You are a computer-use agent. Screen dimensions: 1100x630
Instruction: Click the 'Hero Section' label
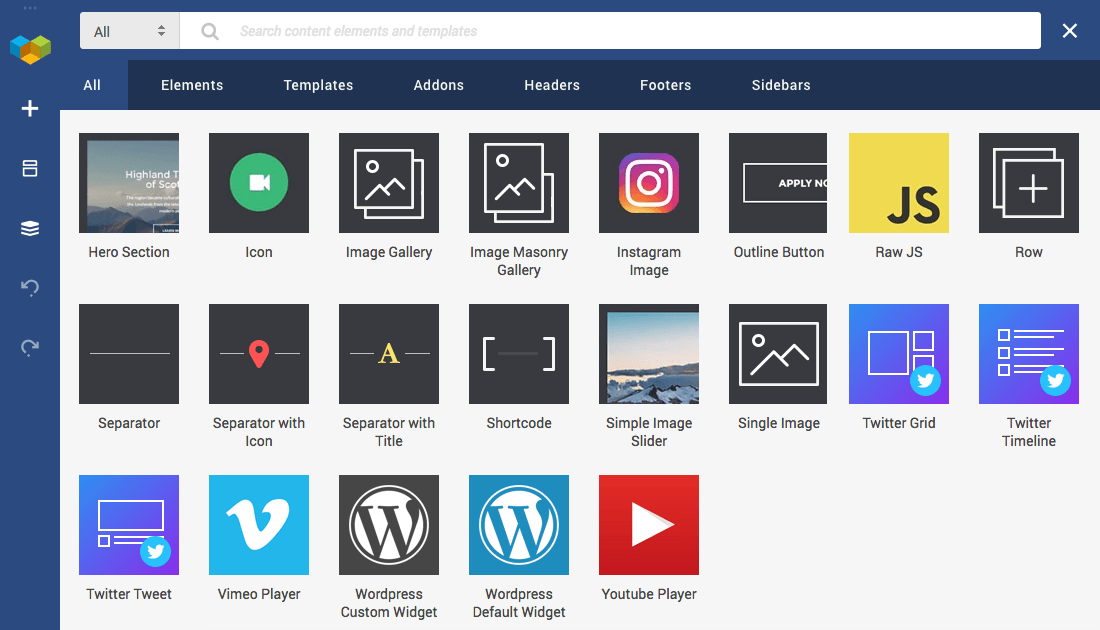click(129, 253)
